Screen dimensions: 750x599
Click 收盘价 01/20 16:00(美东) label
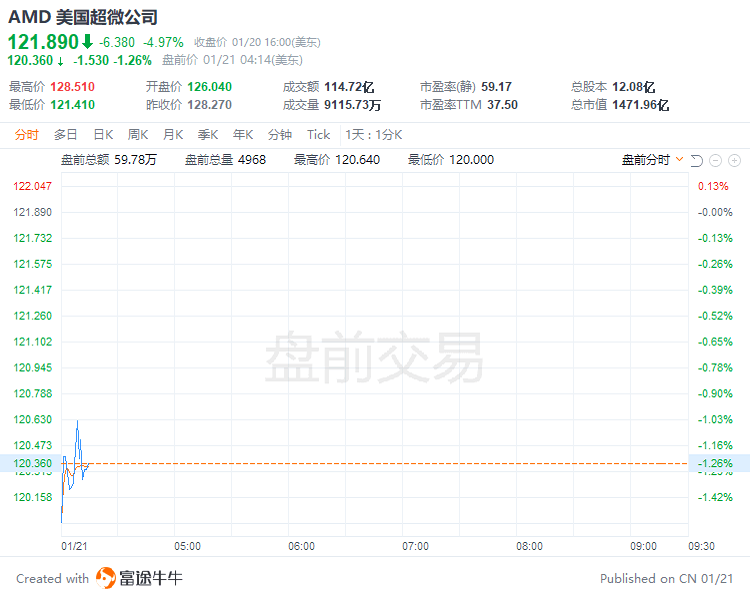257,43
